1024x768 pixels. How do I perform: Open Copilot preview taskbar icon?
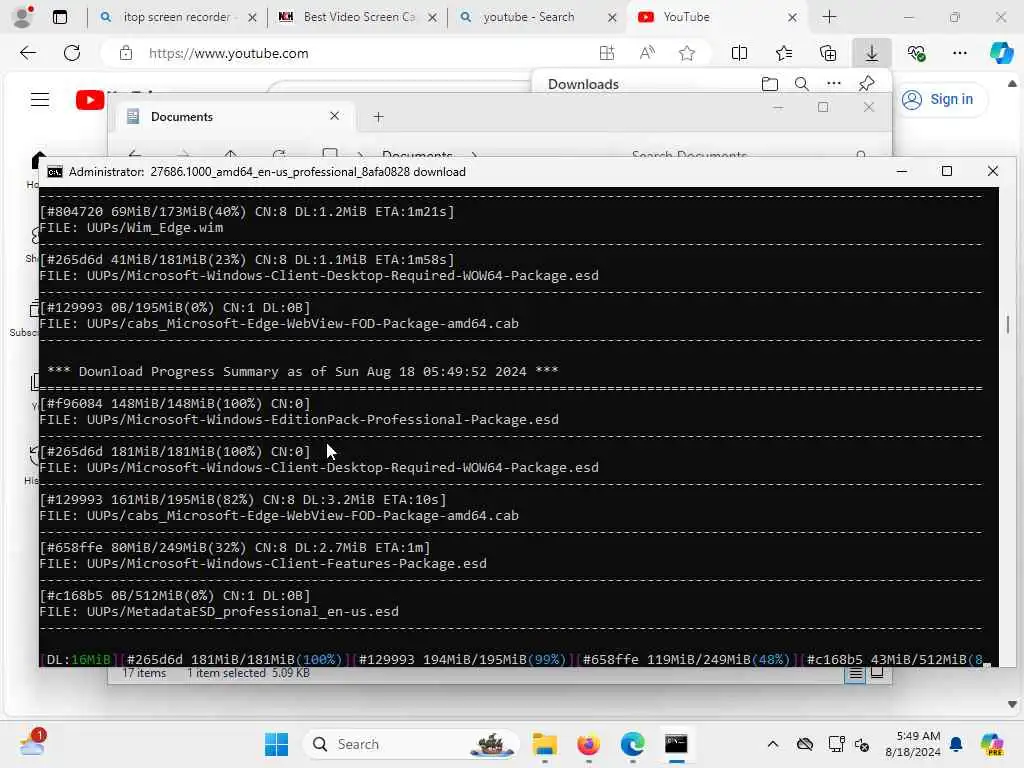click(992, 744)
